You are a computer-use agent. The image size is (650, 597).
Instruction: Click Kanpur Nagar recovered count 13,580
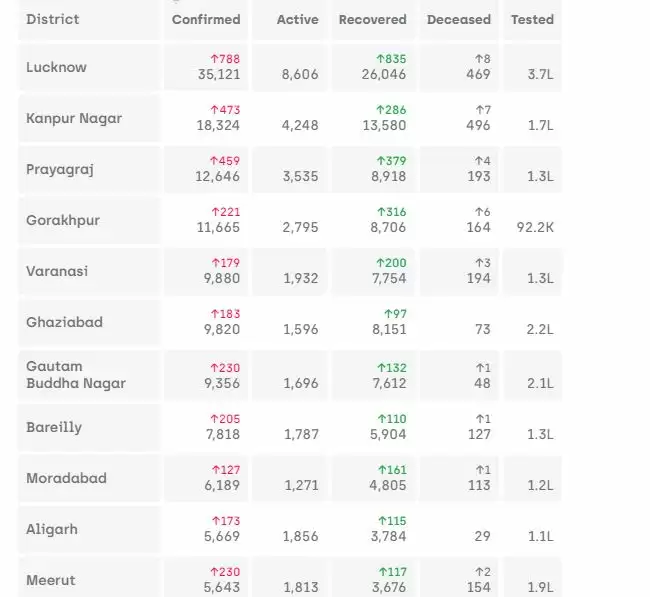pos(384,126)
